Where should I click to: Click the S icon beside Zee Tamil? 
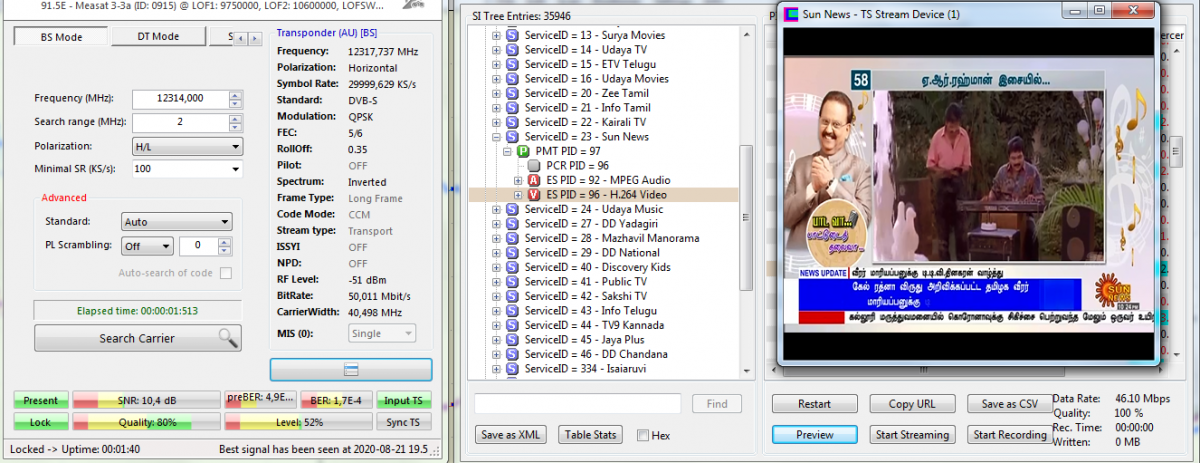(x=513, y=93)
